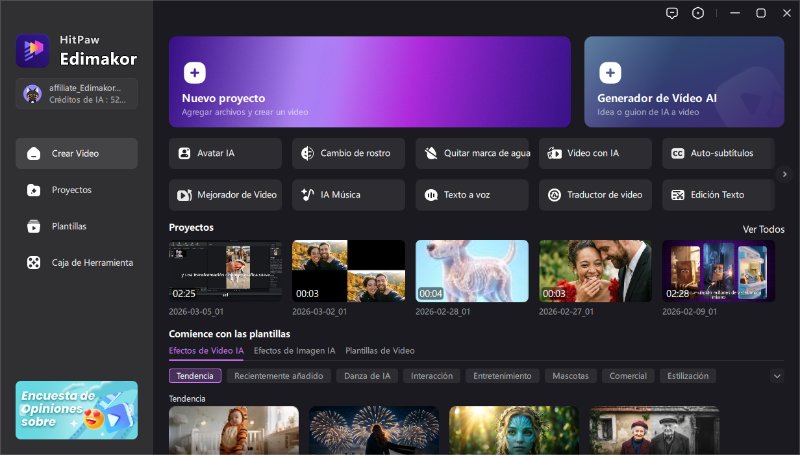The image size is (800, 455).
Task: Click the Proyectos folder icon in sidebar
Action: pos(33,190)
